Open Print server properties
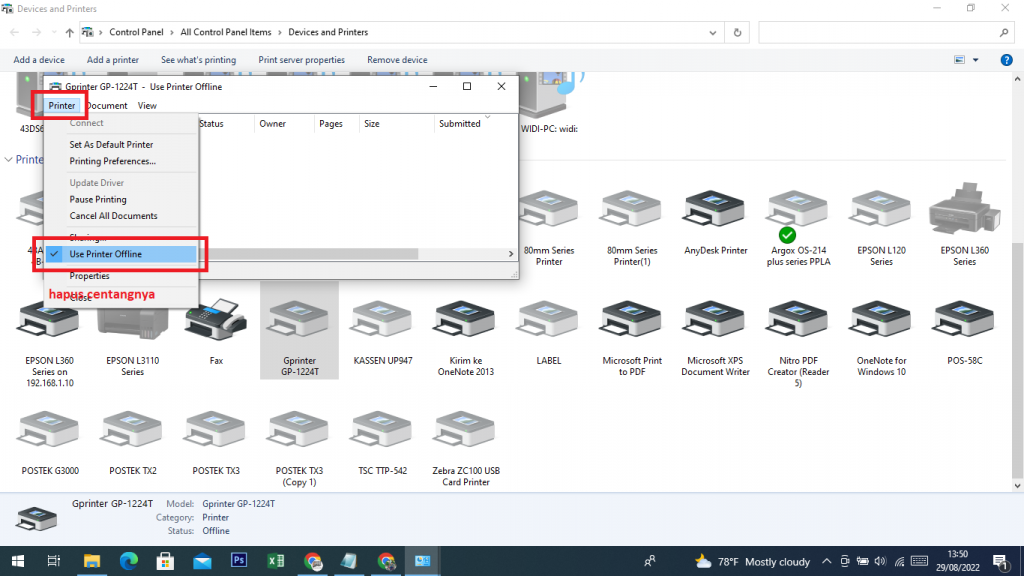 (301, 59)
